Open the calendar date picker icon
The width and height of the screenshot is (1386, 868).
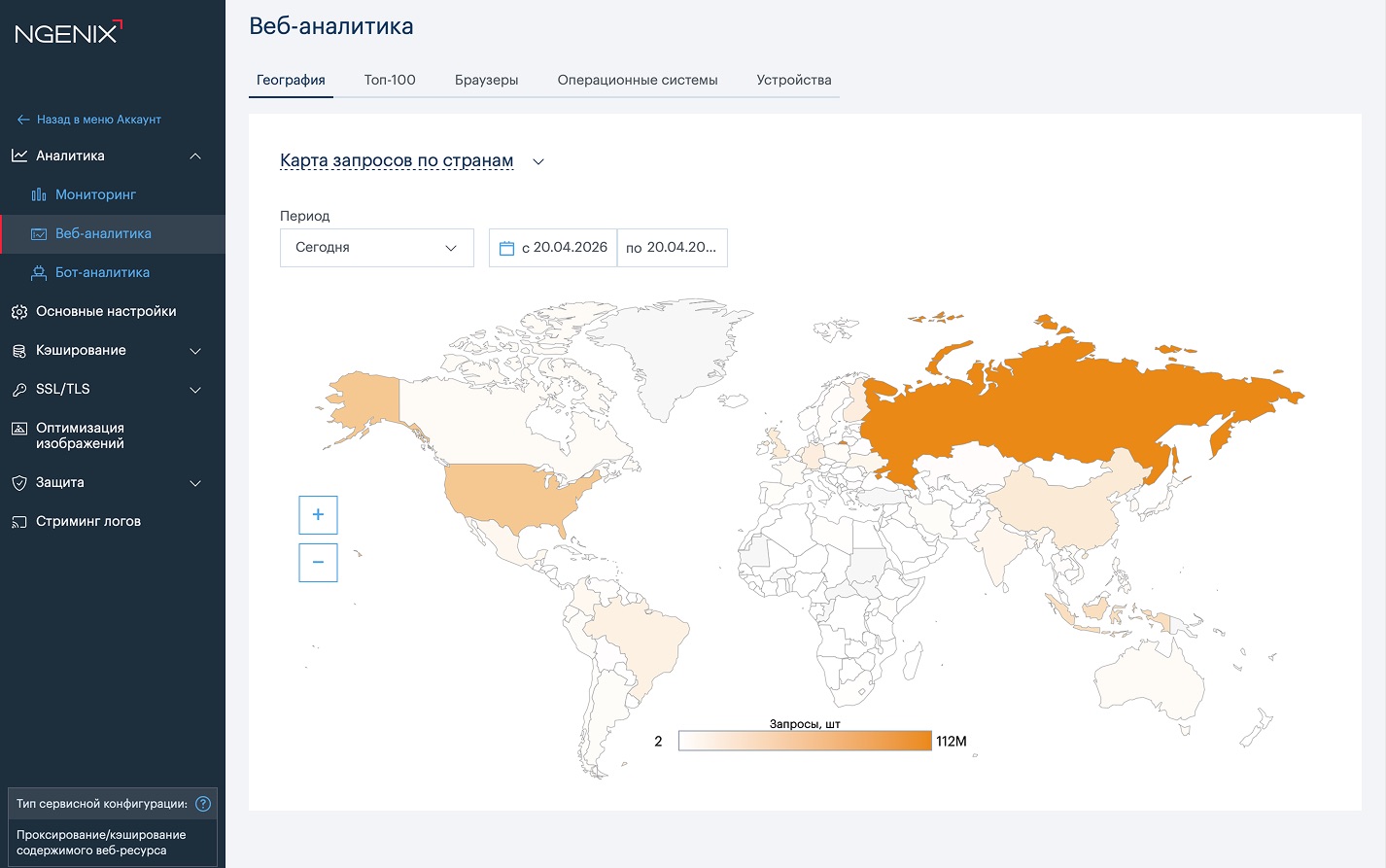click(506, 248)
